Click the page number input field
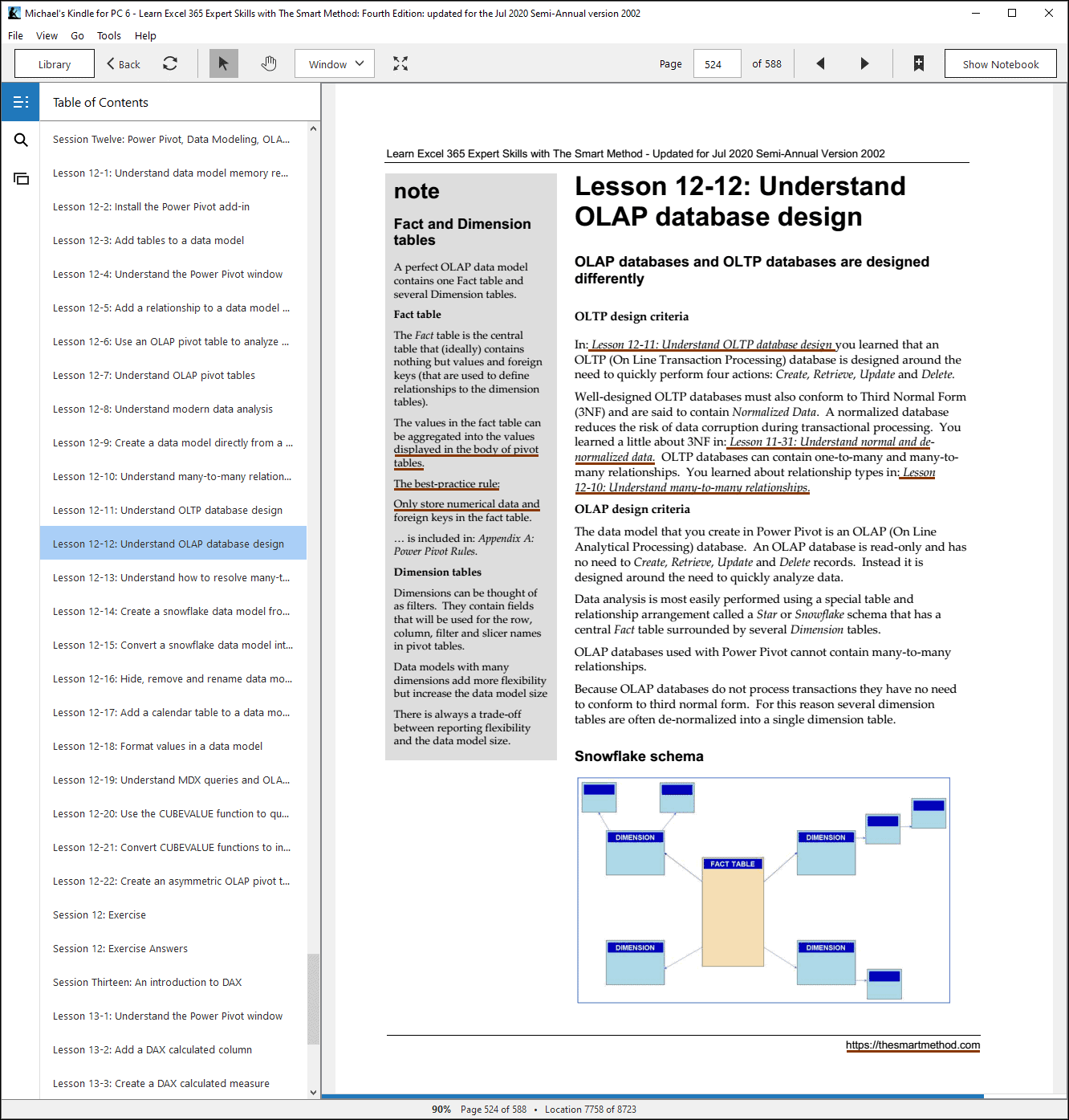The height and width of the screenshot is (1120, 1069). pyautogui.click(x=717, y=63)
